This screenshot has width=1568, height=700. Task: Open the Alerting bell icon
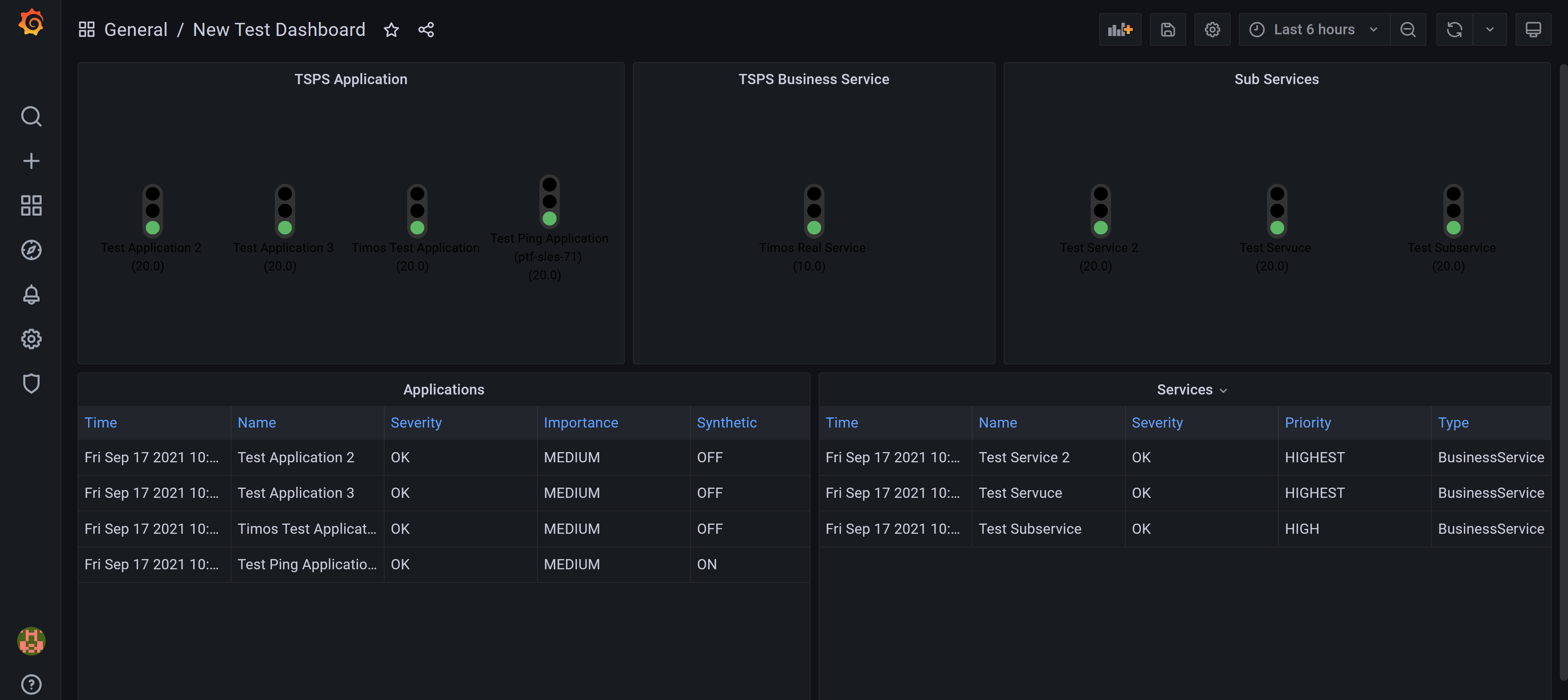[31, 294]
